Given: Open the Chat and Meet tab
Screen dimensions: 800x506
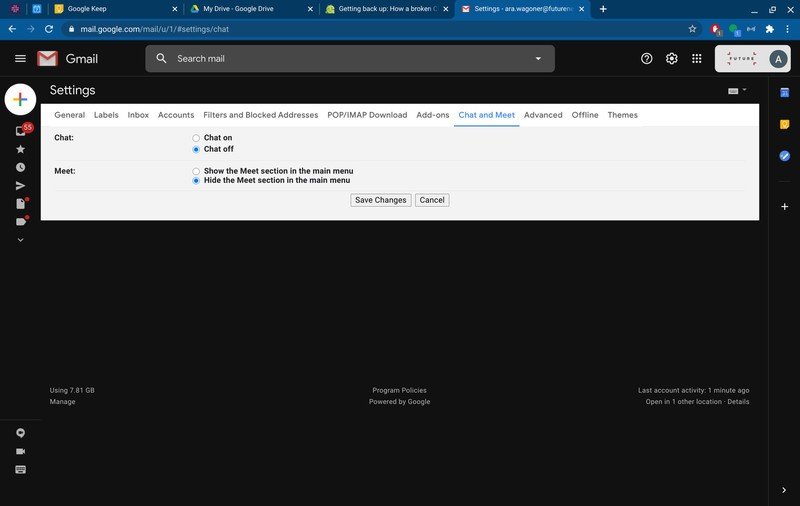Looking at the screenshot, I should pyautogui.click(x=487, y=115).
